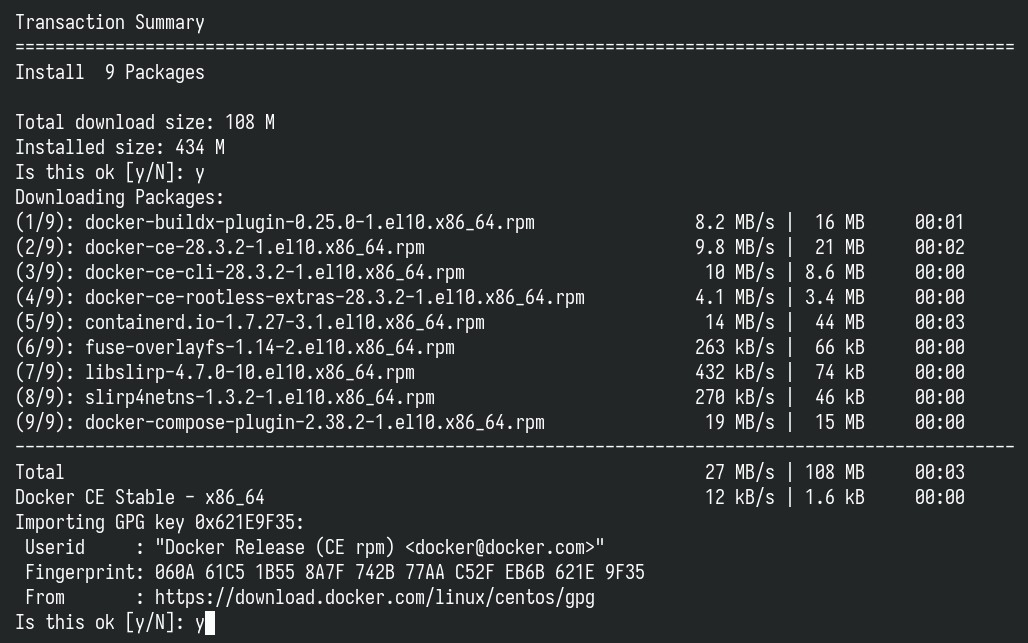Click the docker-ce-rootless-extras rpm filename
Image resolution: width=1028 pixels, height=643 pixels.
pyautogui.click(x=335, y=298)
